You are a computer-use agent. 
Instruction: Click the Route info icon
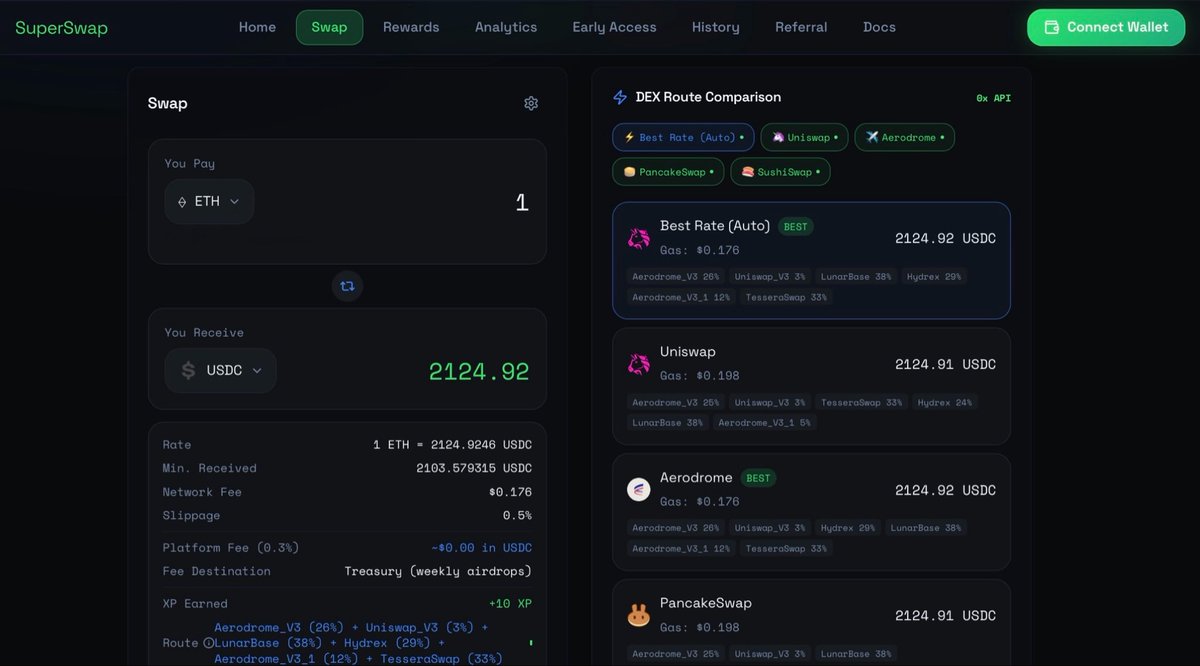point(208,643)
